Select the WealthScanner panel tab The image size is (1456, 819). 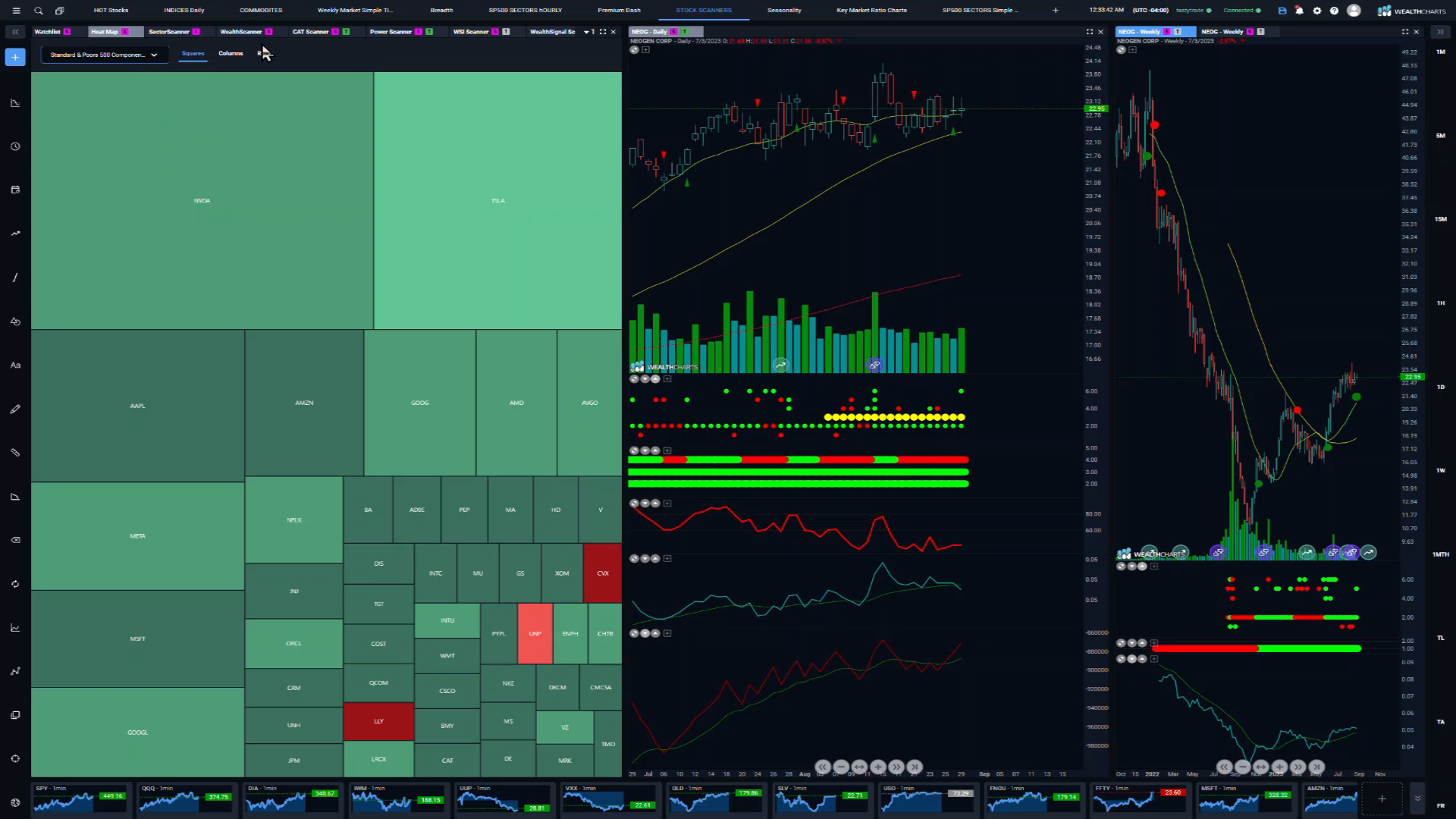(x=246, y=32)
